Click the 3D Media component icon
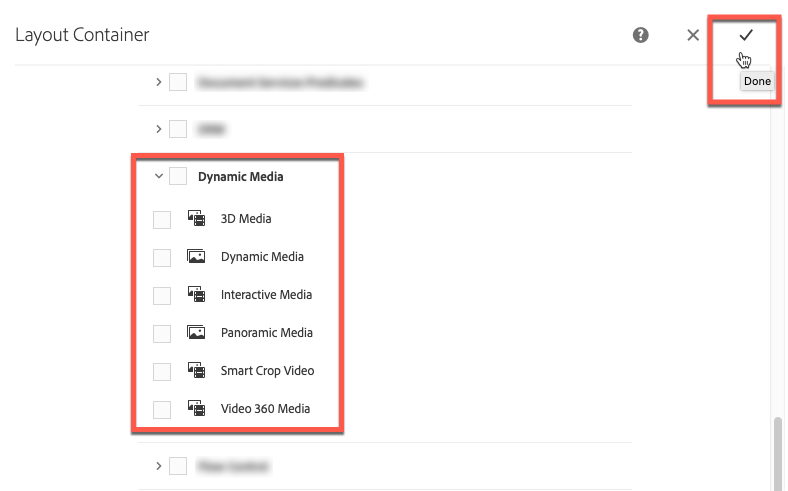The width and height of the screenshot is (788, 491). (x=196, y=219)
